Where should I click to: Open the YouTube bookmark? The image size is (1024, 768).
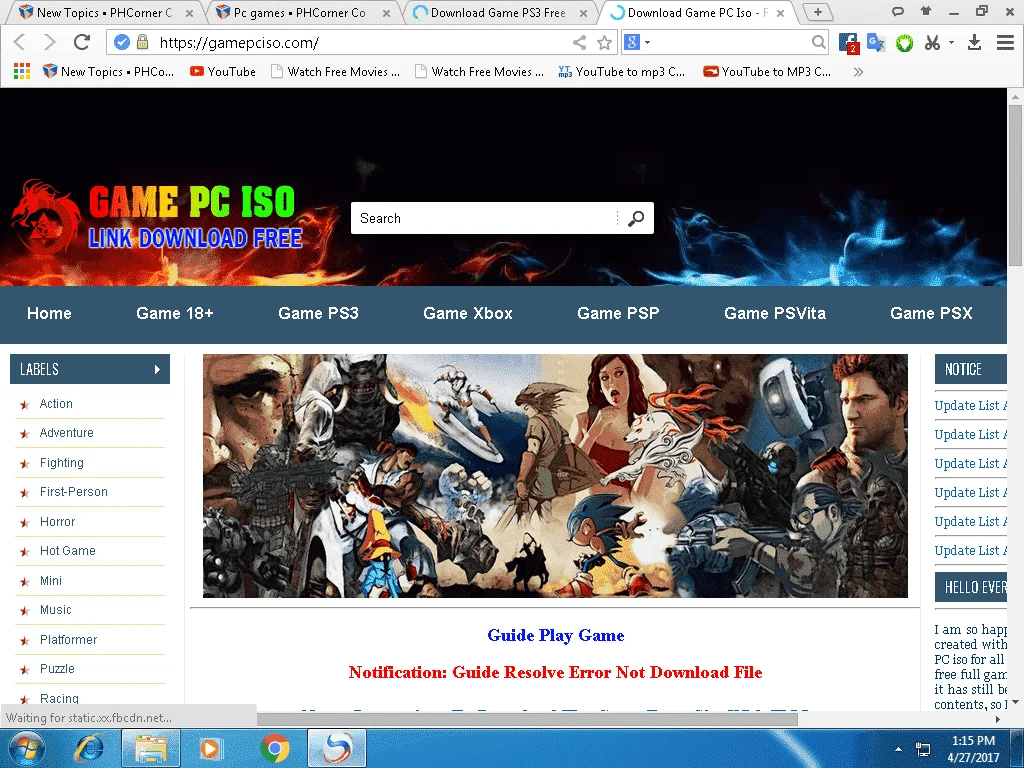point(223,72)
